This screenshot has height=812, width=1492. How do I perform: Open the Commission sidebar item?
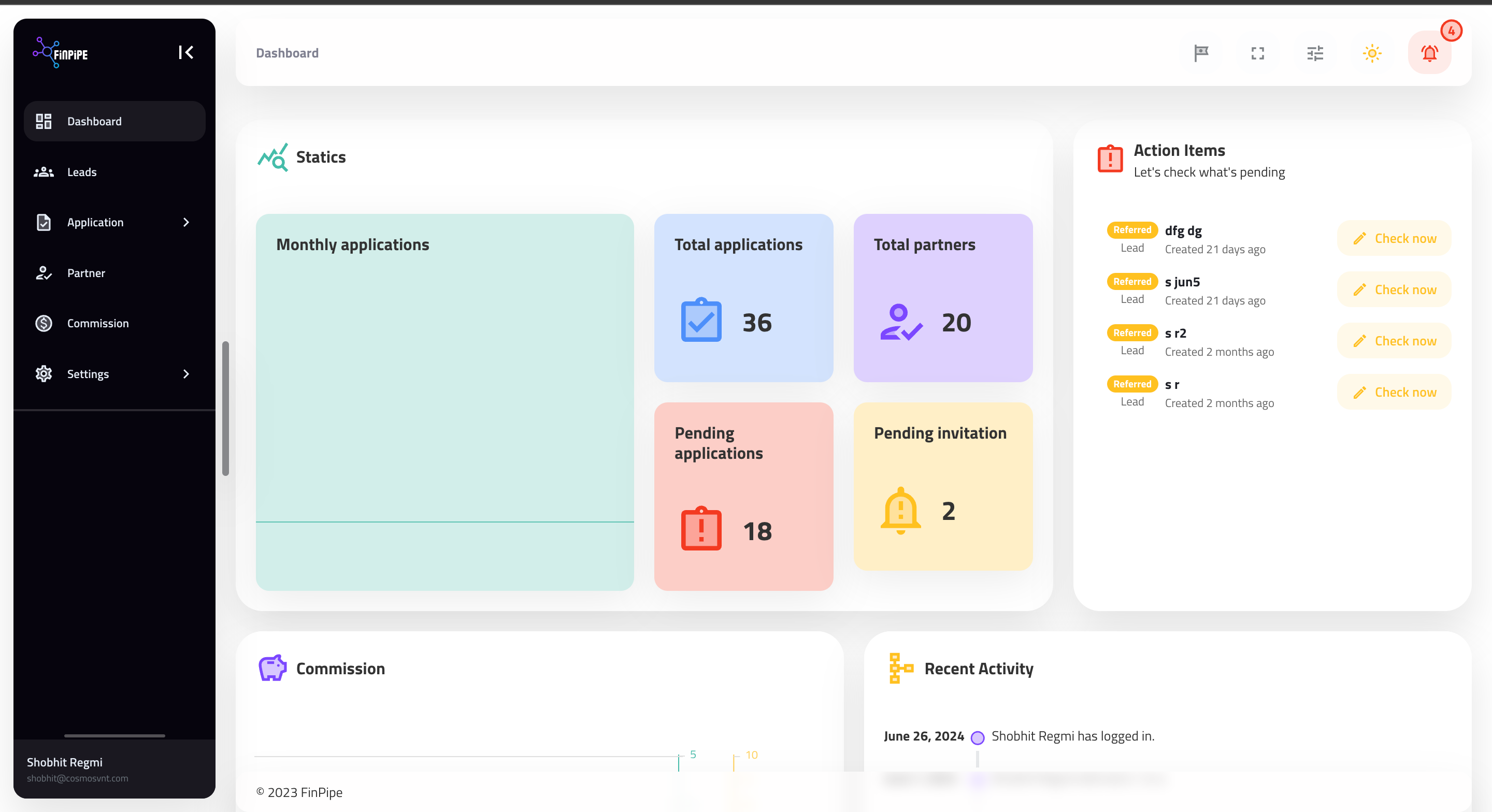click(x=97, y=323)
